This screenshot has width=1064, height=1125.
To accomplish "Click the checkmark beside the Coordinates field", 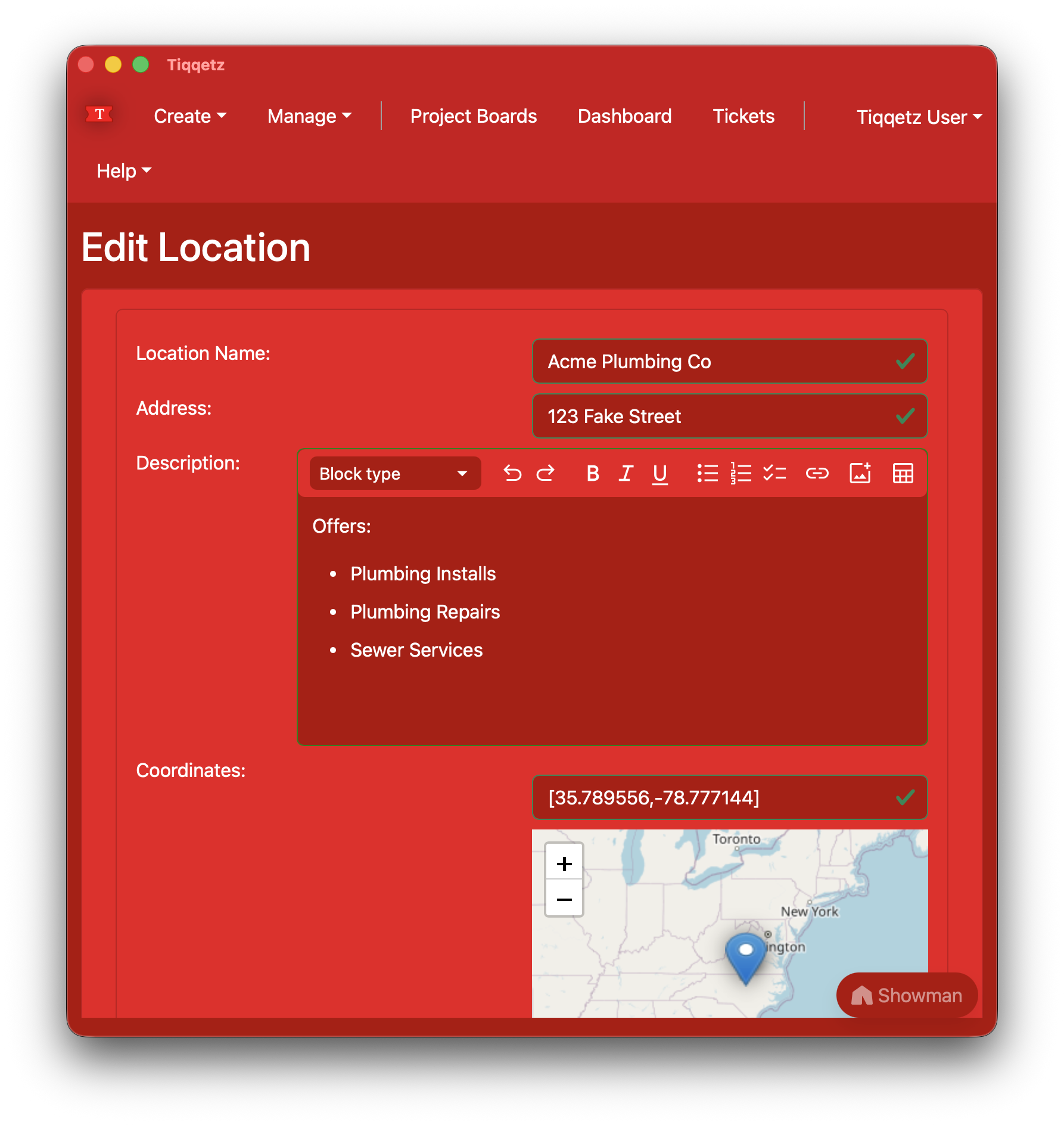I will [x=904, y=797].
